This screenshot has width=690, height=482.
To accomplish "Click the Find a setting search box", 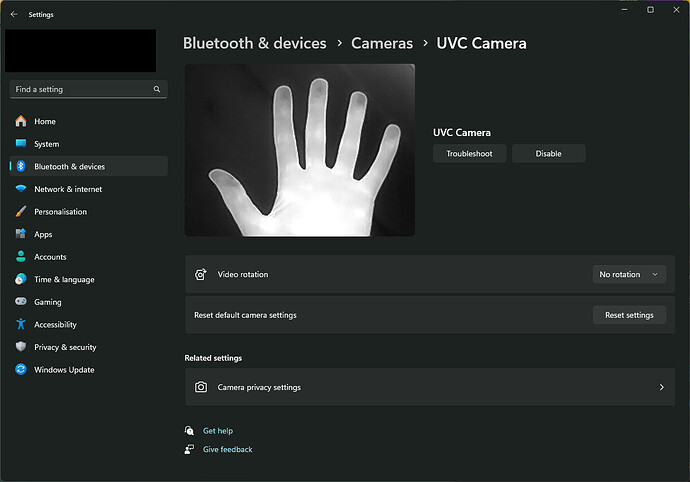I will click(x=88, y=89).
